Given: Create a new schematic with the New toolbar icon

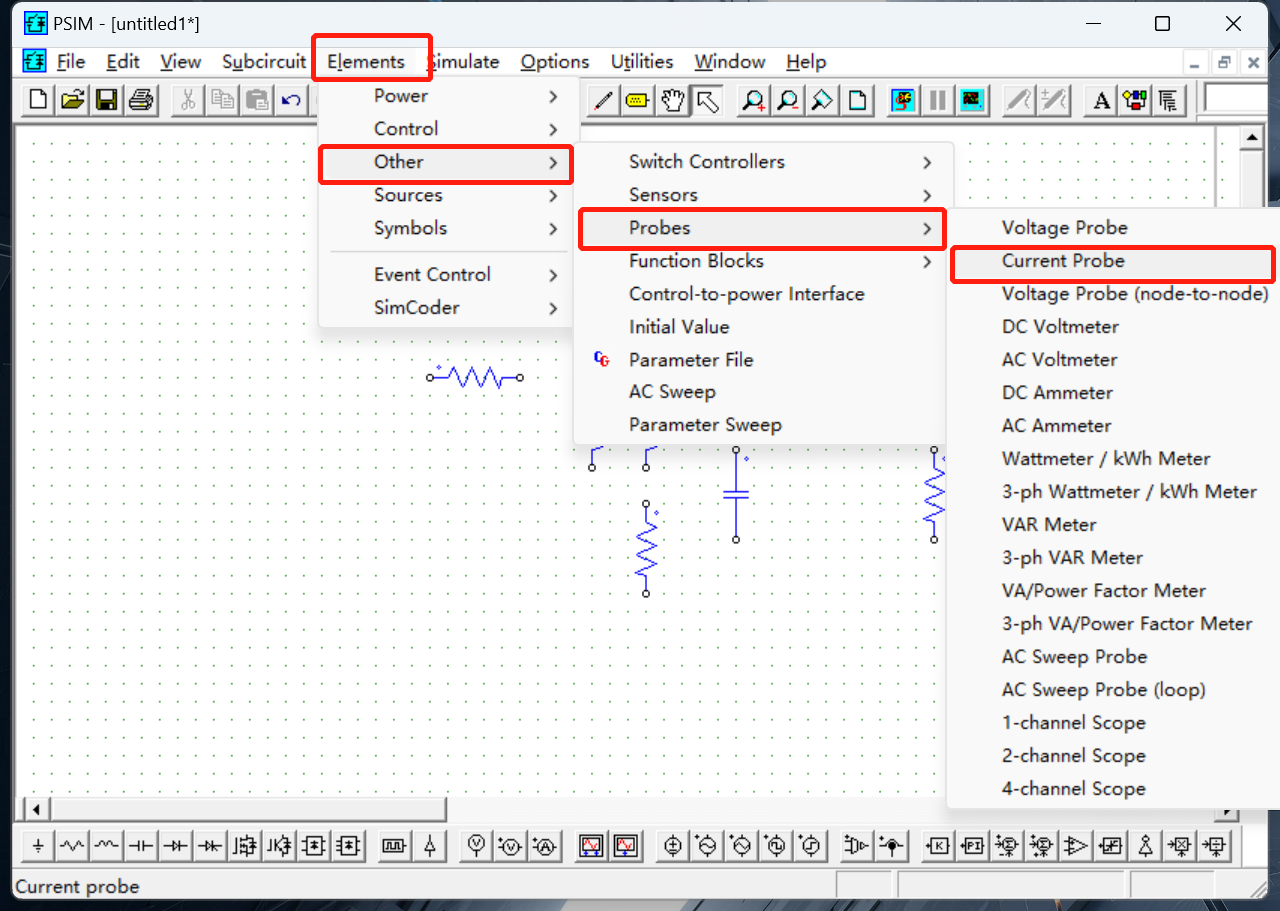Looking at the screenshot, I should pos(38,100).
